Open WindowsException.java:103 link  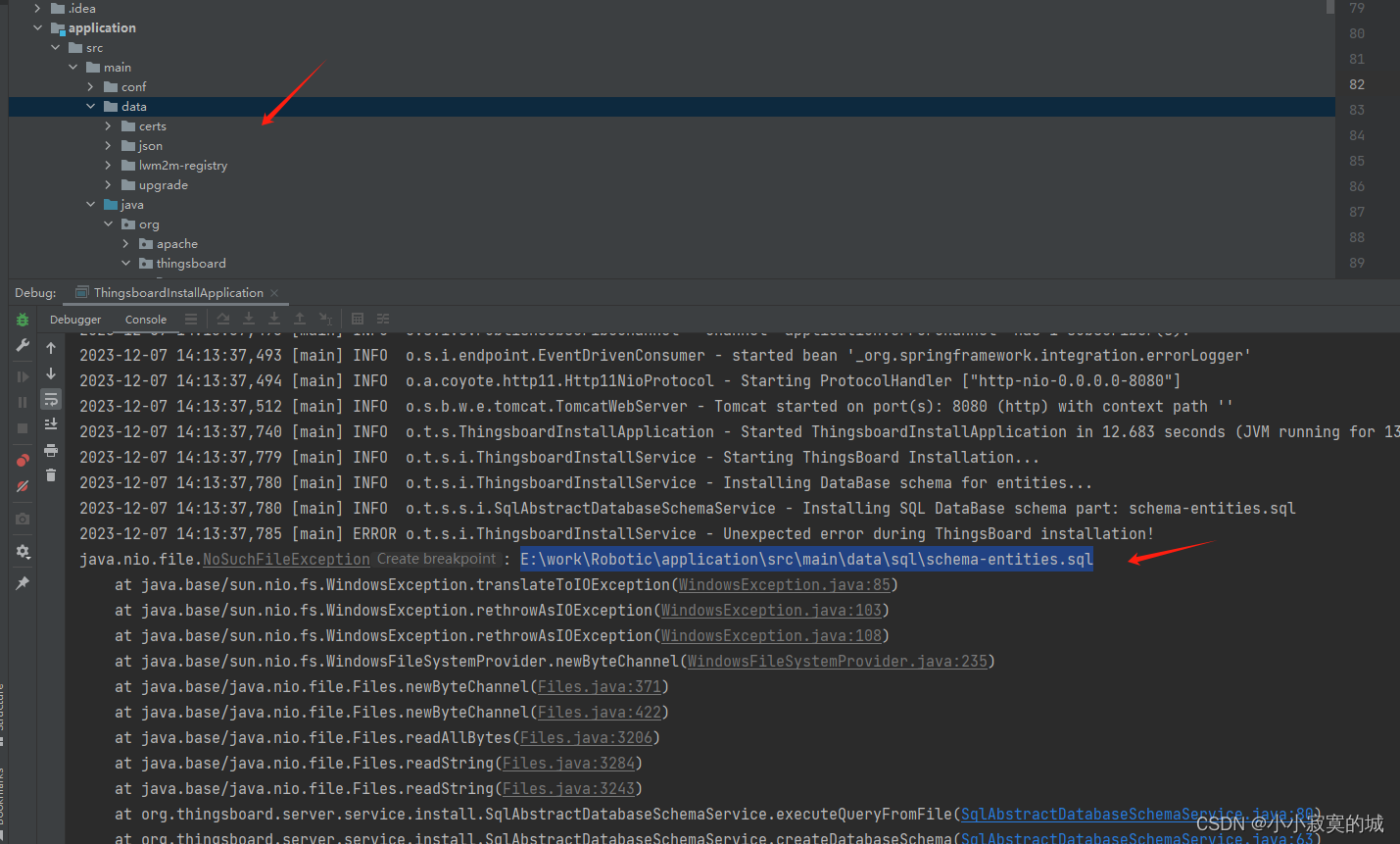(x=771, y=610)
